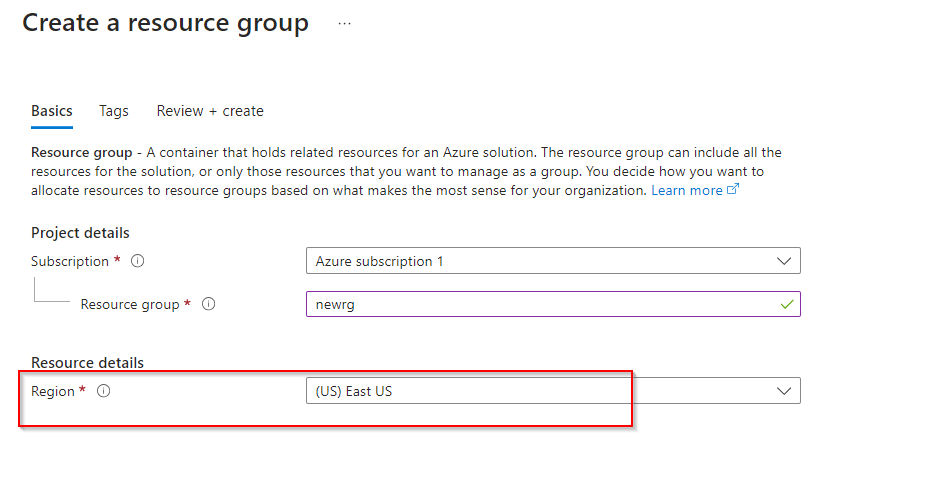Click the Resource group info icon
Viewport: 949px width, 489px height.
click(209, 305)
